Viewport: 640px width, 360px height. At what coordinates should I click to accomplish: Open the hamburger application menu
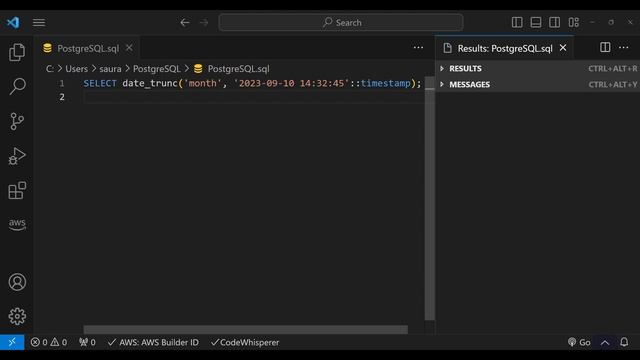click(39, 22)
